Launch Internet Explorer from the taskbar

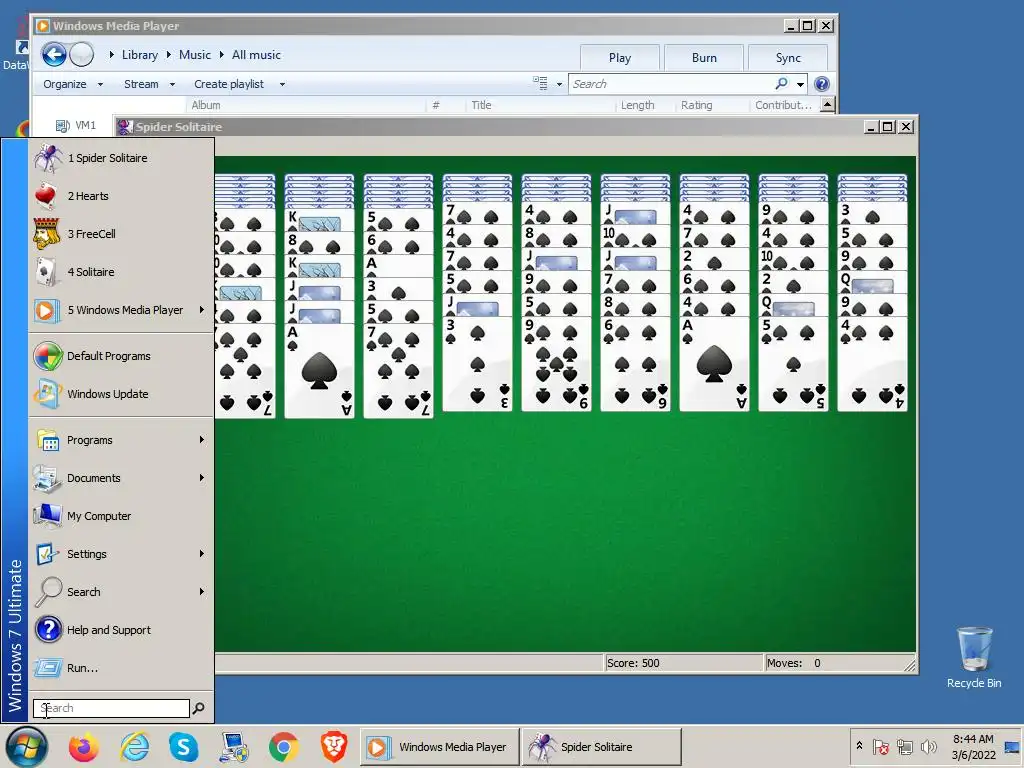tap(135, 746)
